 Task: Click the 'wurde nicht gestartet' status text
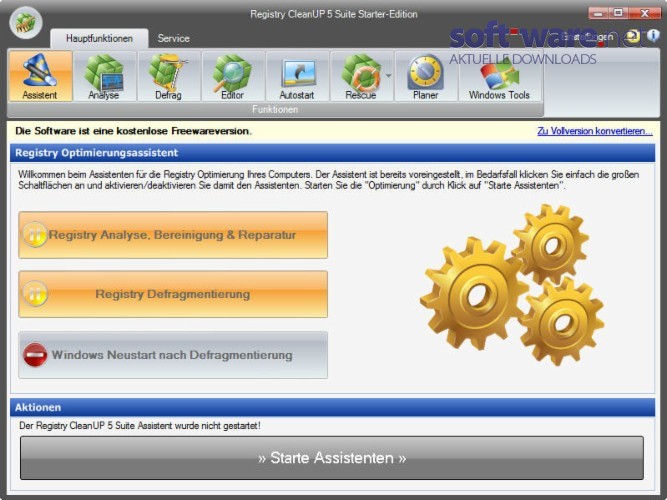pos(140,426)
